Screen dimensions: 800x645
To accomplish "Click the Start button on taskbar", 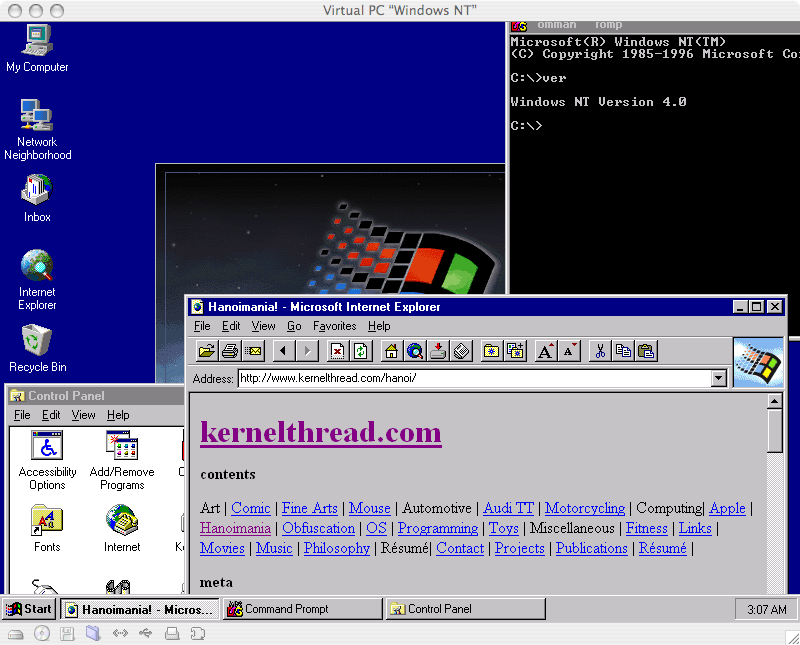I will [x=29, y=609].
